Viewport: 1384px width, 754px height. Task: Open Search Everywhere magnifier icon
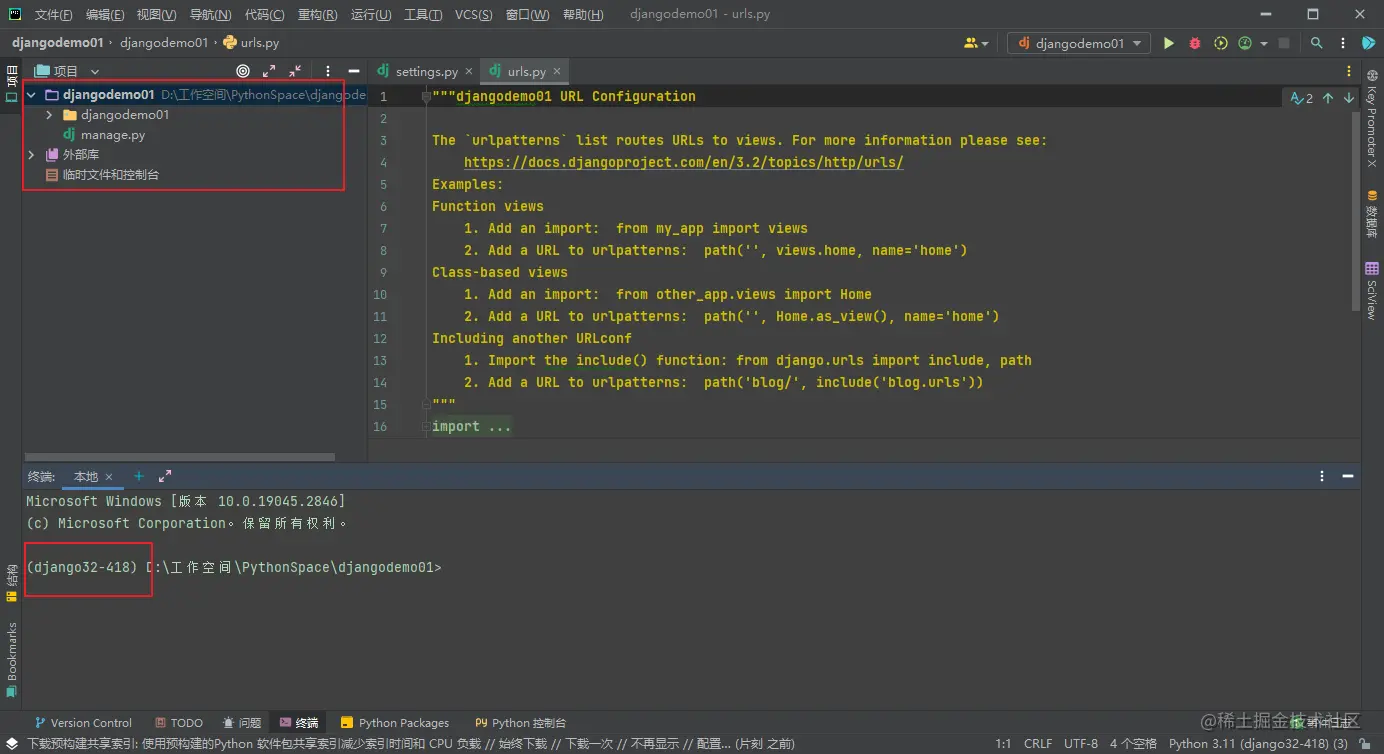click(x=1317, y=43)
